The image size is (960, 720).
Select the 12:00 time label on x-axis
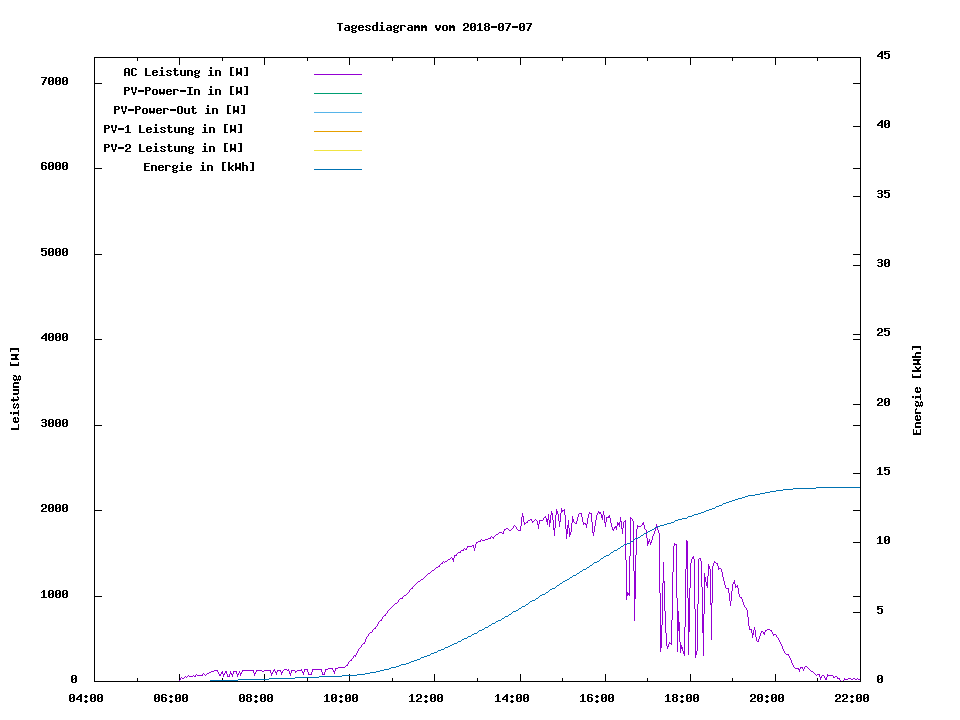pyautogui.click(x=427, y=698)
